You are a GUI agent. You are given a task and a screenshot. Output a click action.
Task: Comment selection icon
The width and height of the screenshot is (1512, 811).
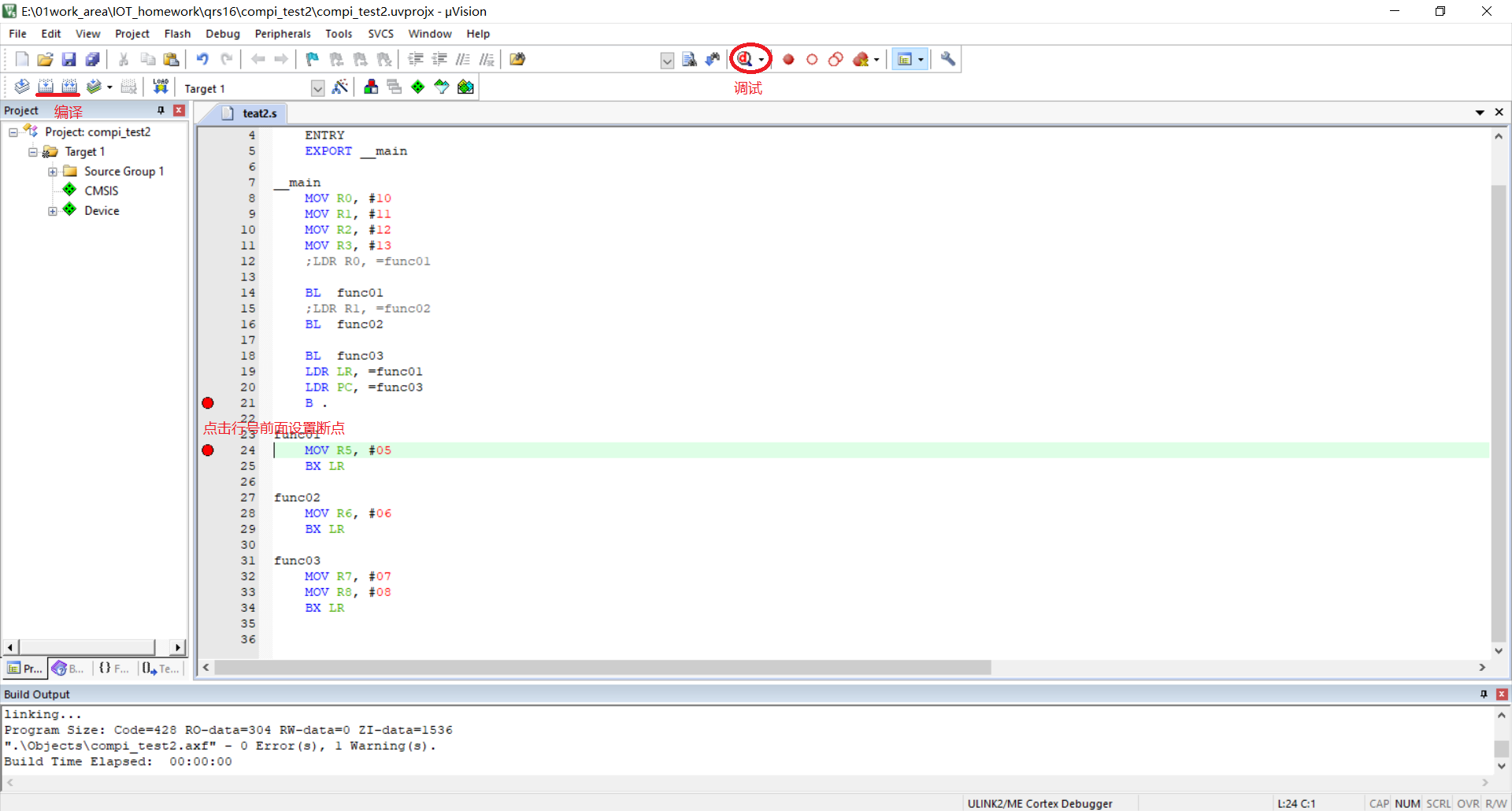pos(463,59)
